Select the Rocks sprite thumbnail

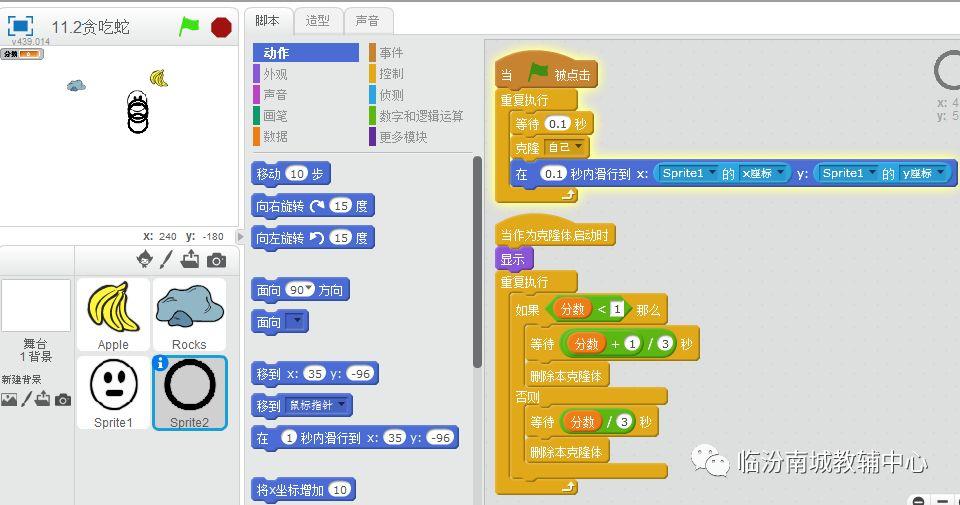click(189, 314)
